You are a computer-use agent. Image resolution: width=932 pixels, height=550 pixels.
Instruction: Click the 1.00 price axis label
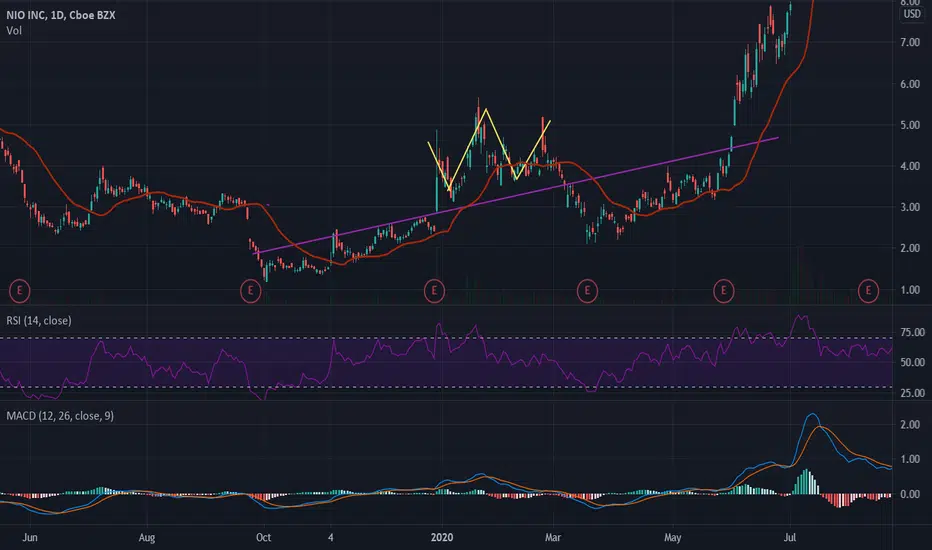tap(910, 290)
